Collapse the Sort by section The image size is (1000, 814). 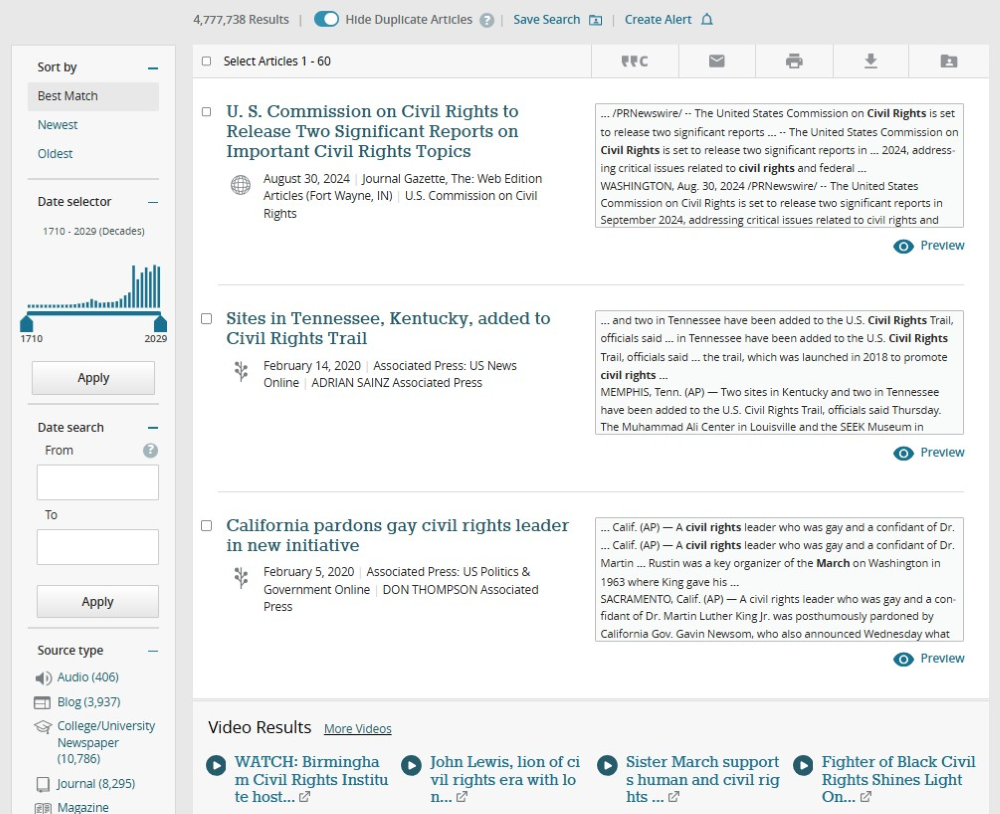153,68
